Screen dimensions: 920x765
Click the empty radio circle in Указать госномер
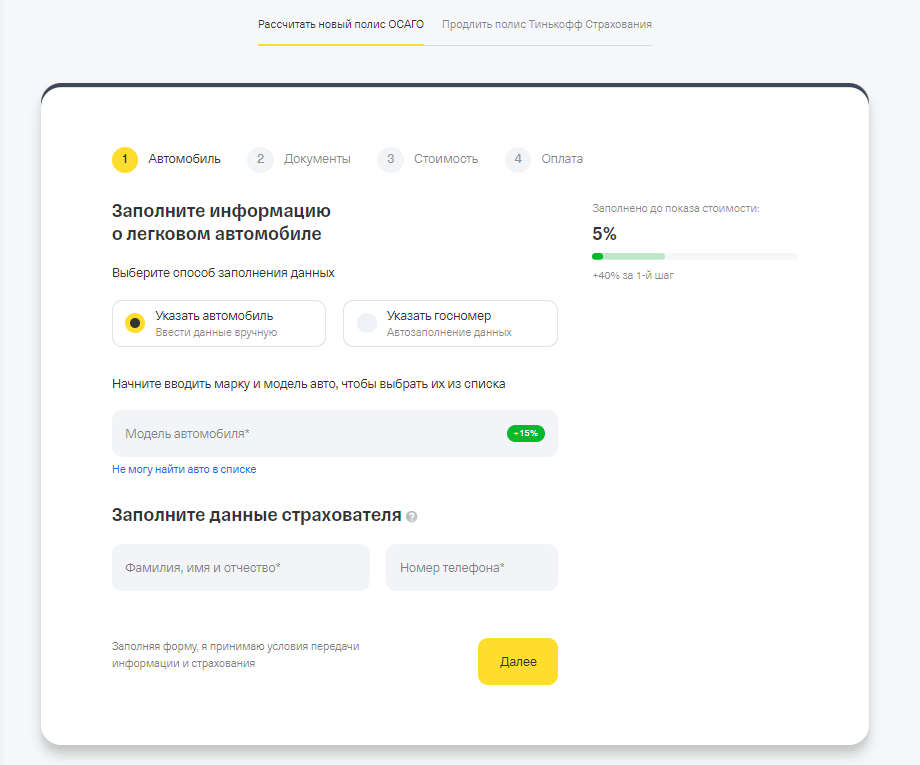click(366, 322)
